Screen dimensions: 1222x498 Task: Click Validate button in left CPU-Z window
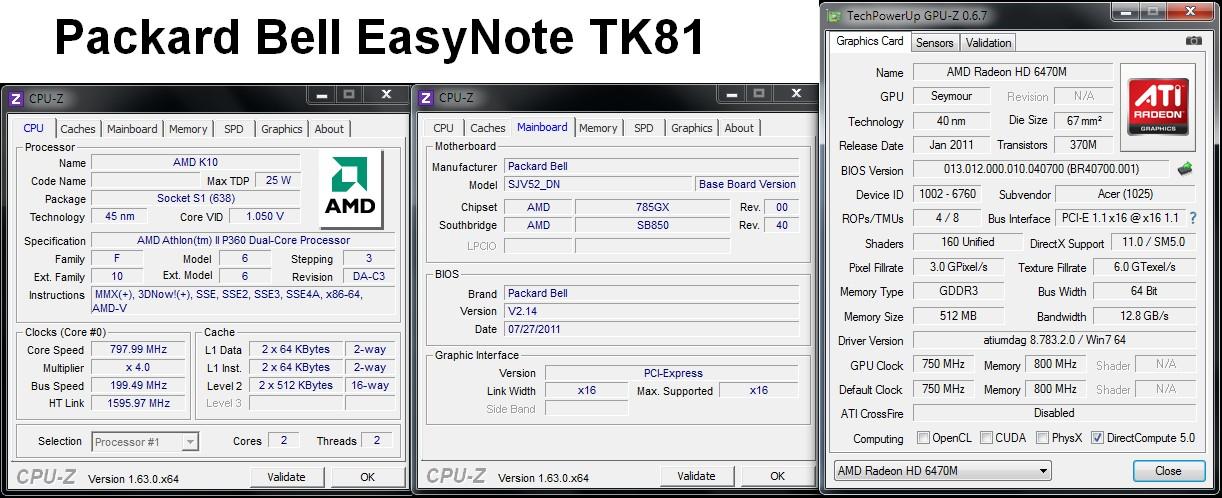(x=286, y=477)
